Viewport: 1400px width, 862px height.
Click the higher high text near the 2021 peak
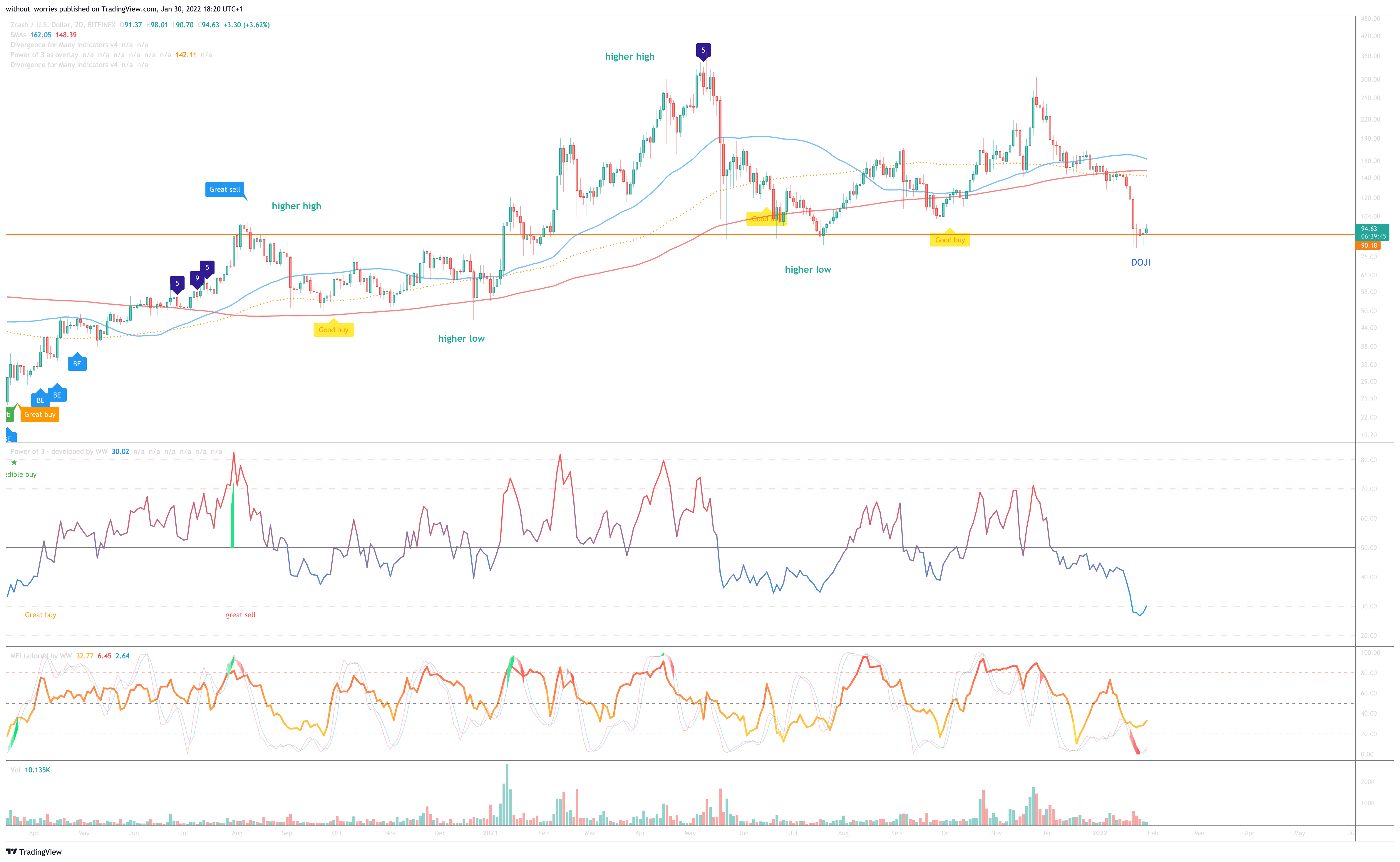pyautogui.click(x=629, y=56)
